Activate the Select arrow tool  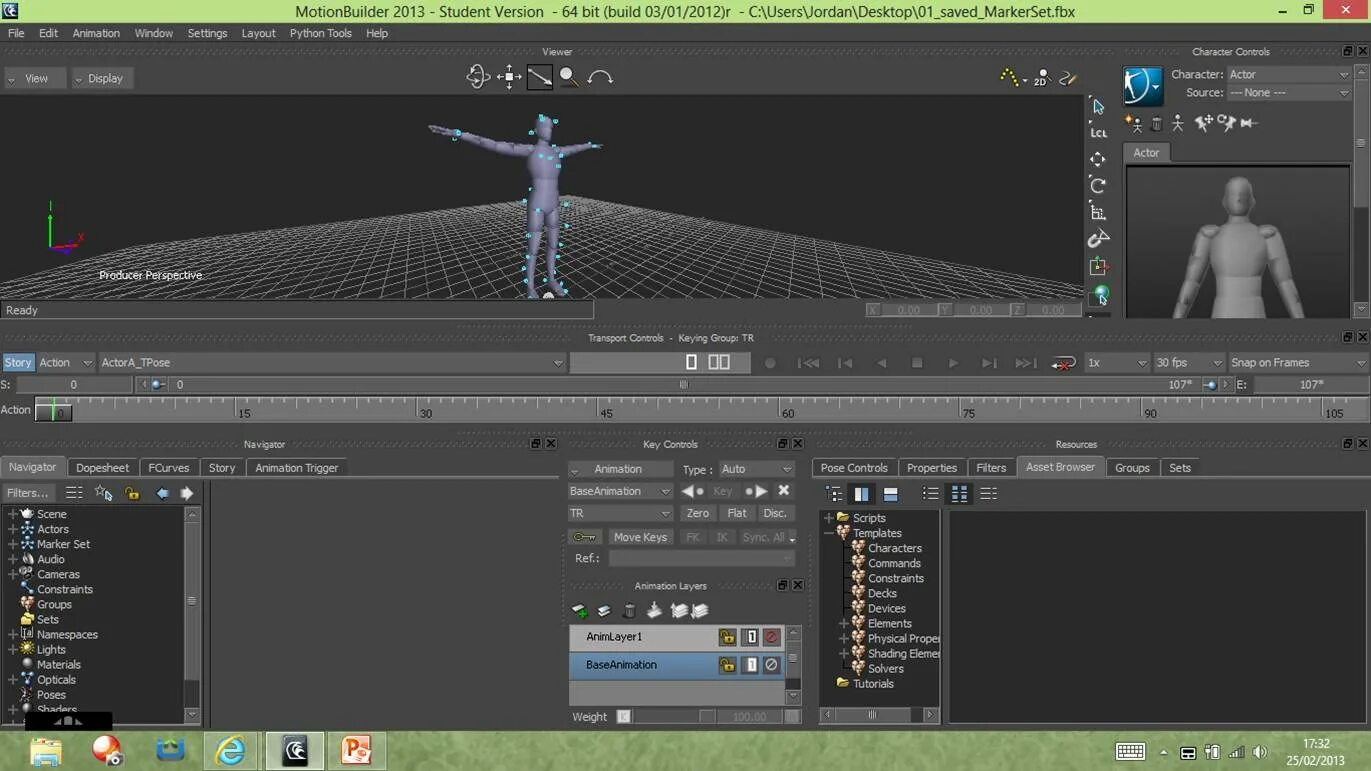(1098, 106)
